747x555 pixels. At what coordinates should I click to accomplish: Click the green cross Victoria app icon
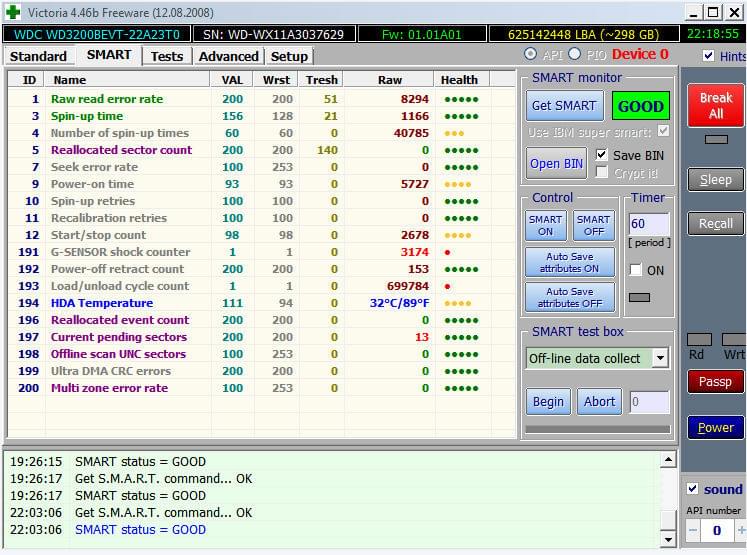coord(13,12)
